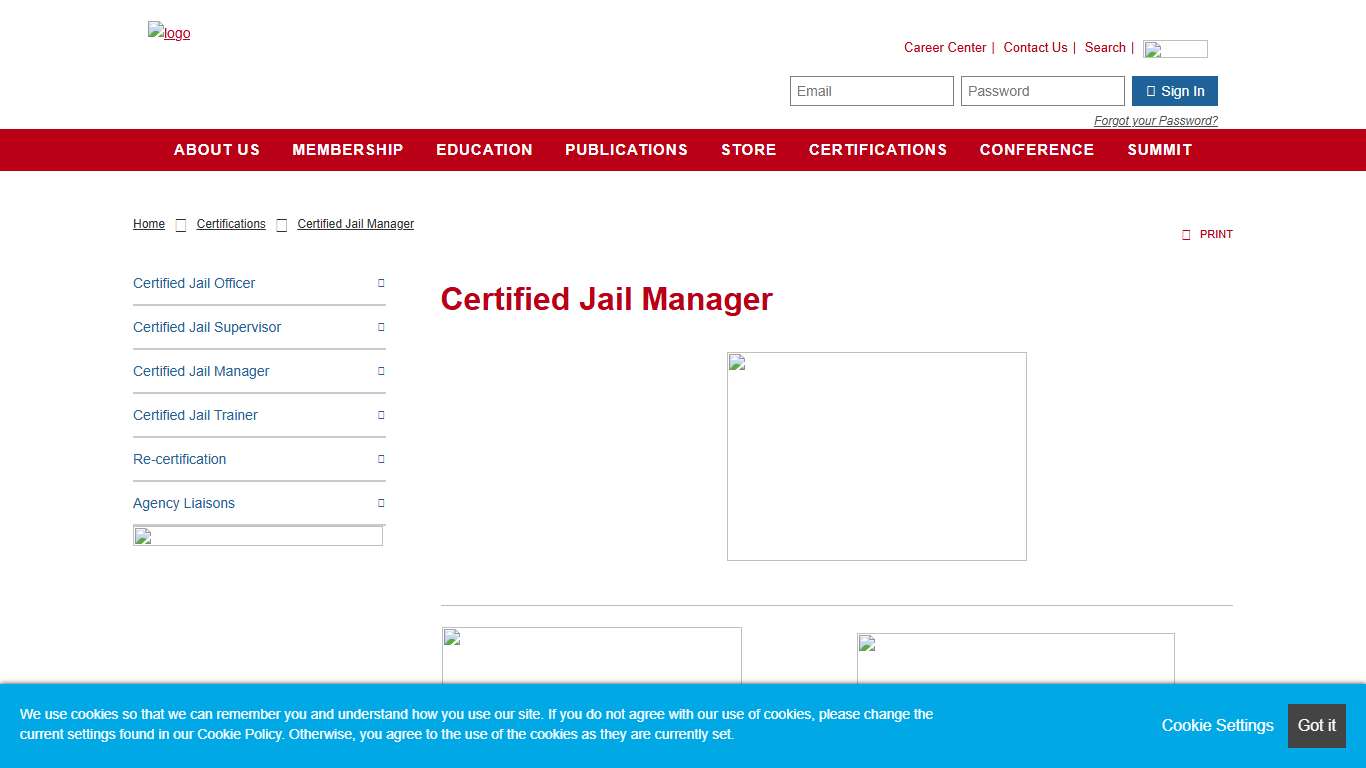Focus the Password input field
Screen dimensions: 1366x768
[x=1042, y=91]
